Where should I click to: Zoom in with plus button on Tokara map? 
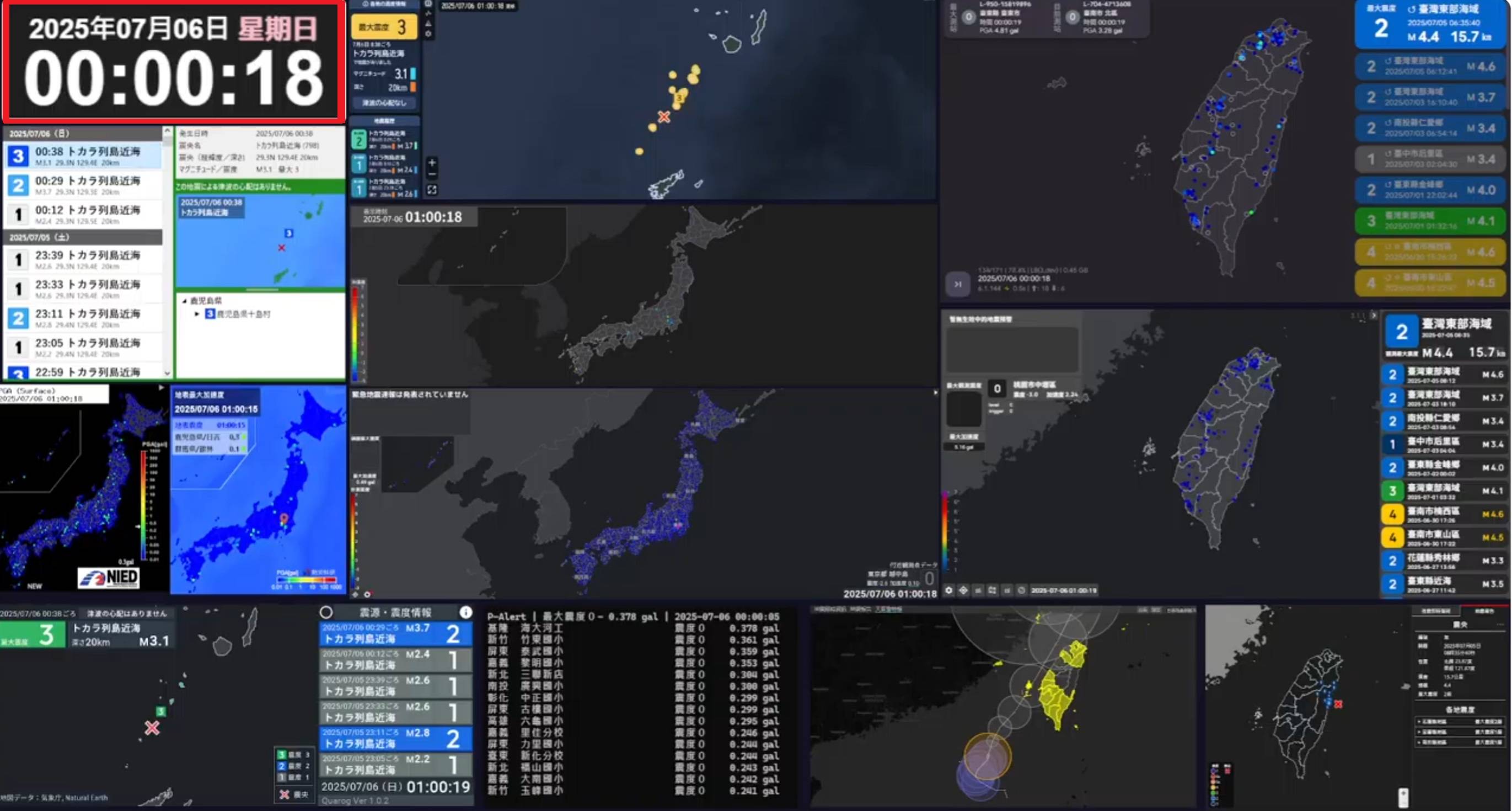point(432,163)
